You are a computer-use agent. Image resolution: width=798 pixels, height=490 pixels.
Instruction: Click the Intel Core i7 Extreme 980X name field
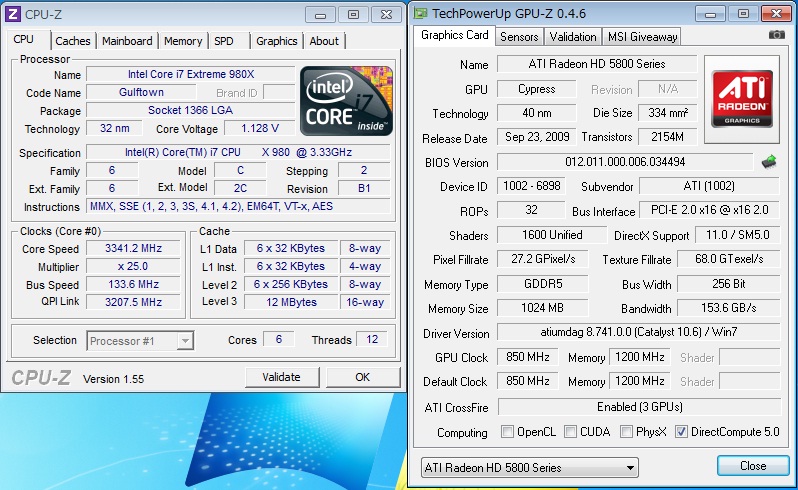[190, 74]
